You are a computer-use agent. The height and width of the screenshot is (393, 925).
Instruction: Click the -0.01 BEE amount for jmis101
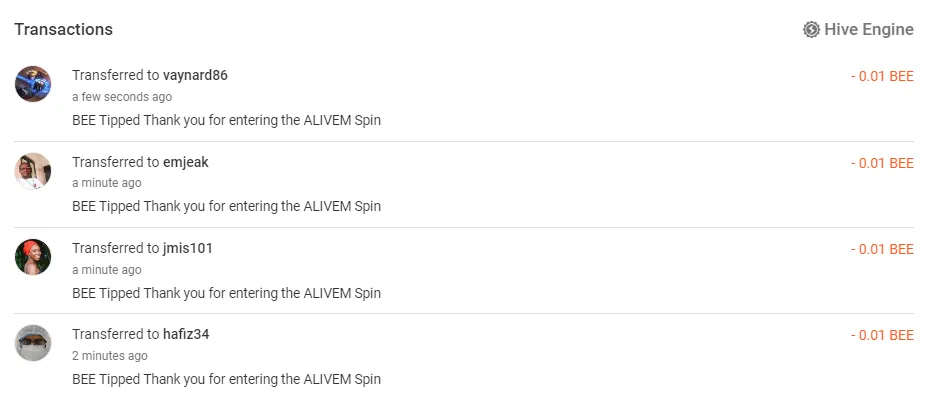pyautogui.click(x=882, y=249)
